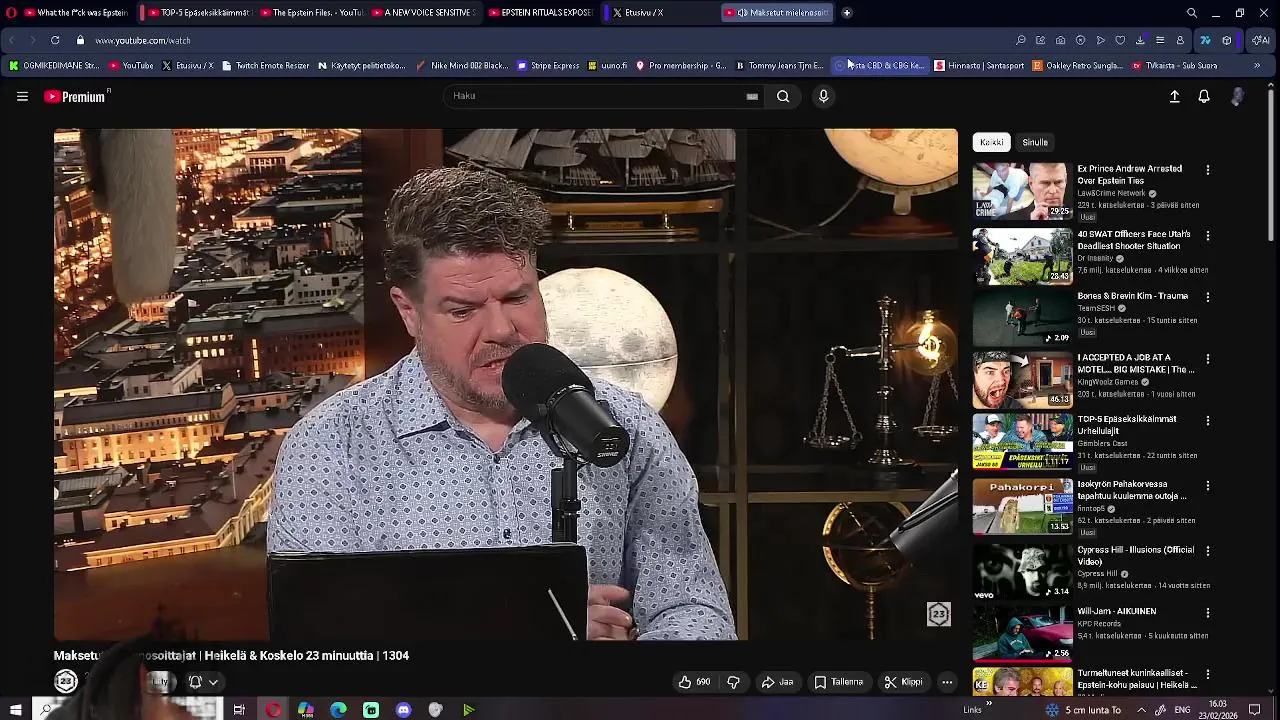Open Opera AI assistant button
This screenshot has height=720, width=1280.
pyautogui.click(x=1261, y=40)
